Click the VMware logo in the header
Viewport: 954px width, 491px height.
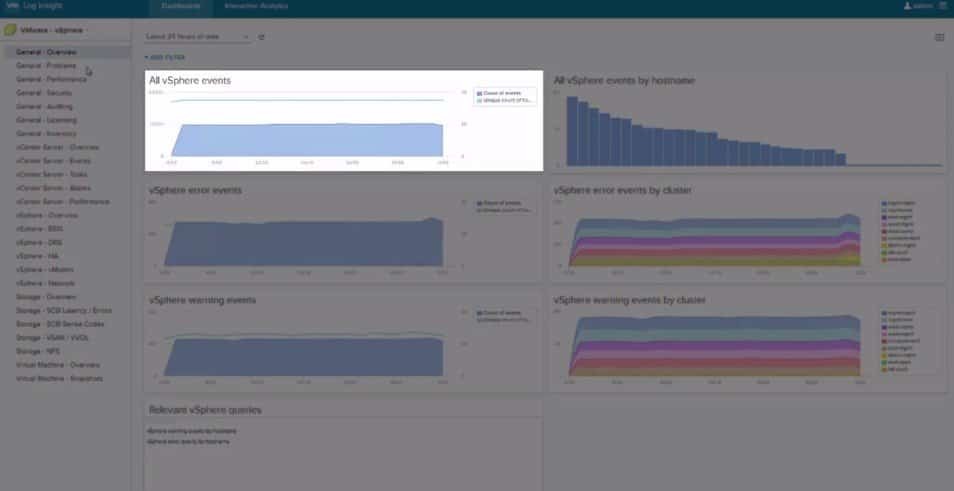tap(13, 6)
